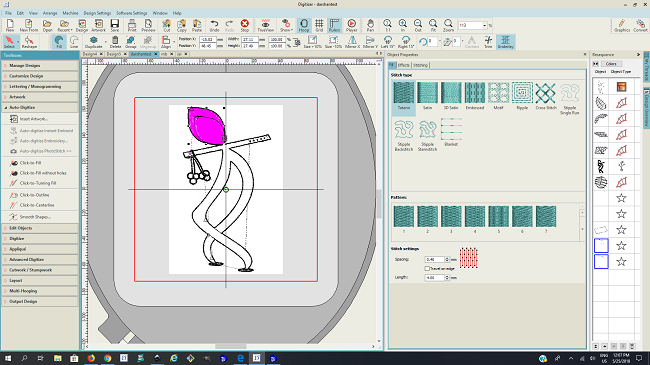
Task: Click Click-to-Outline in the toolbox
Action: click(x=34, y=195)
